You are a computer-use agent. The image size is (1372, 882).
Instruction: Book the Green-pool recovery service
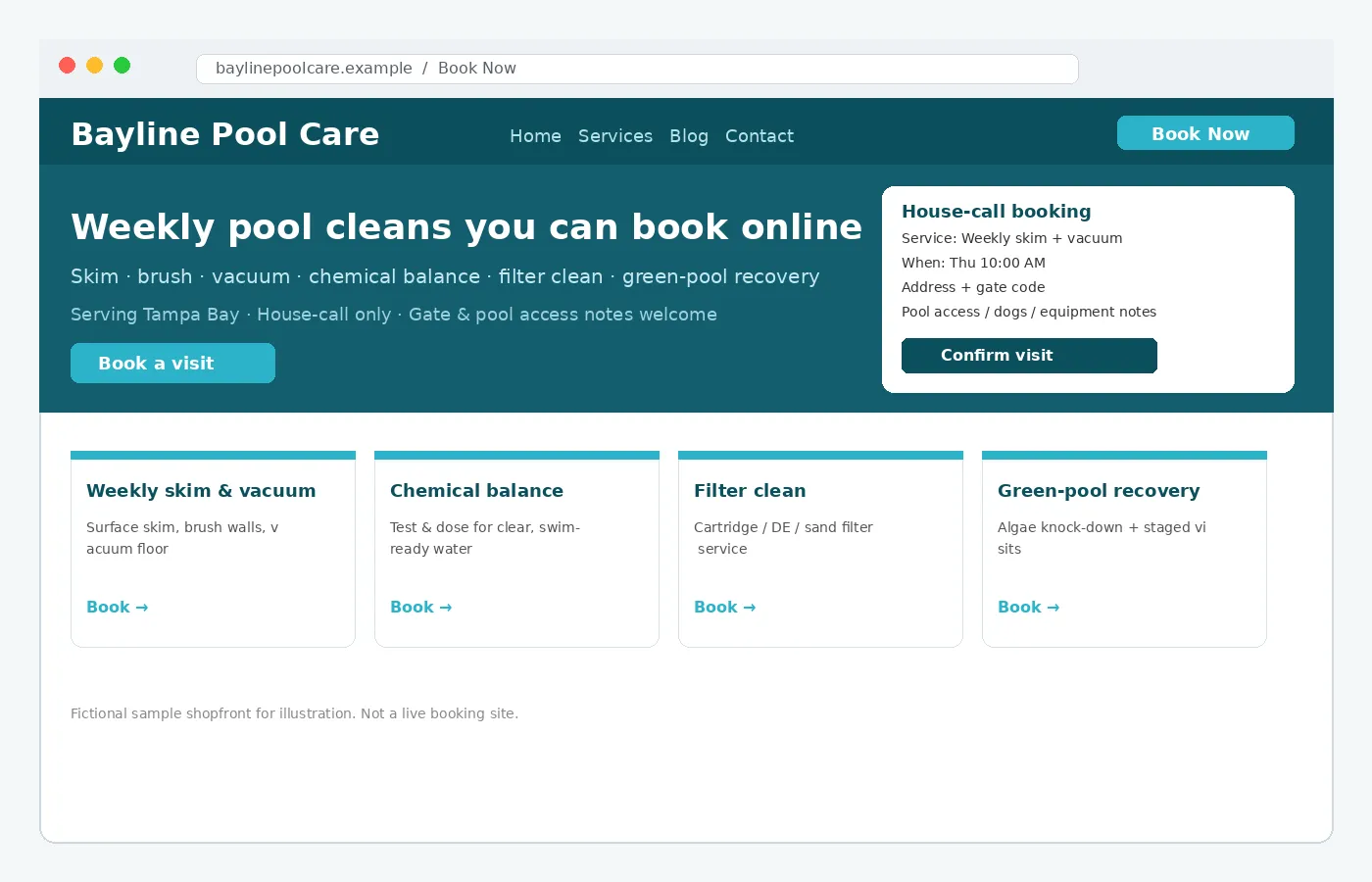(1029, 608)
